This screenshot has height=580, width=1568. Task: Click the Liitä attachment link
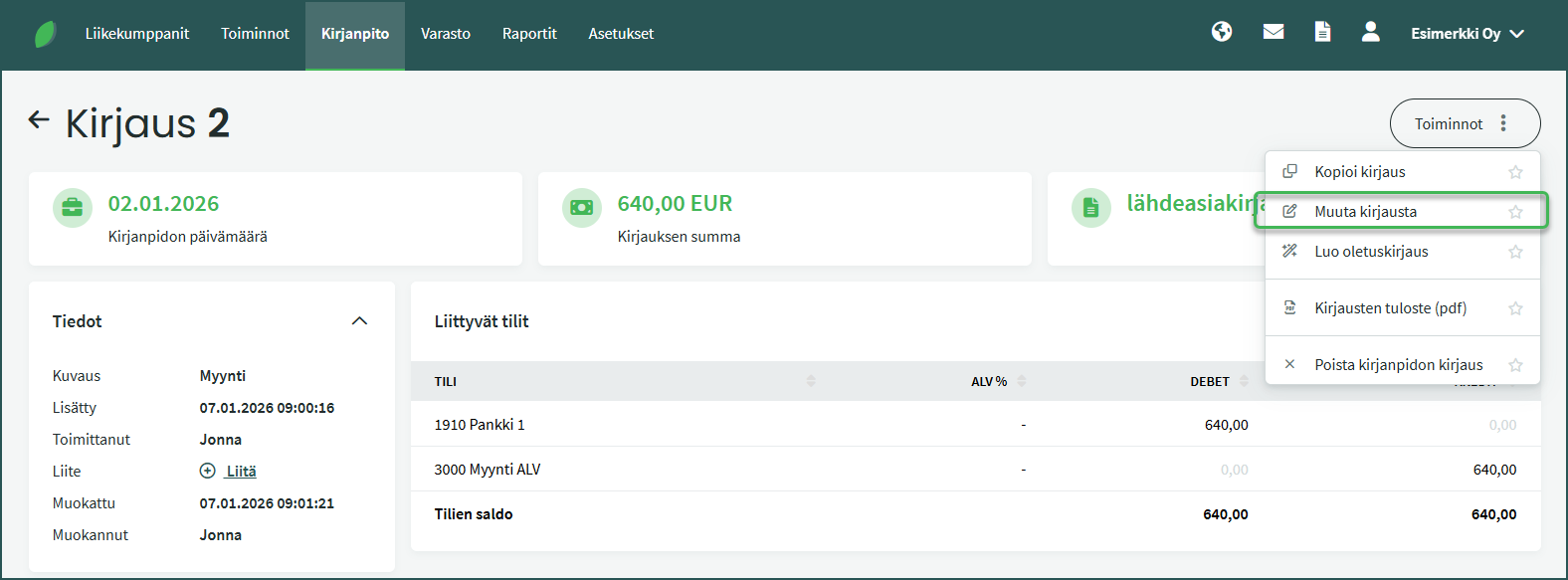pos(241,471)
